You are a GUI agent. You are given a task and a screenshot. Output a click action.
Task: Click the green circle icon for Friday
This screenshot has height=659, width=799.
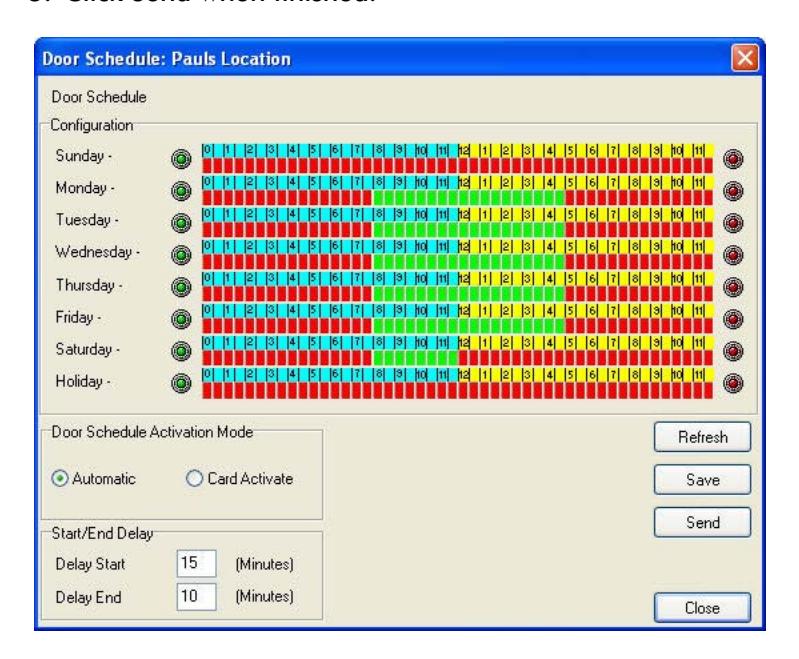(x=181, y=319)
